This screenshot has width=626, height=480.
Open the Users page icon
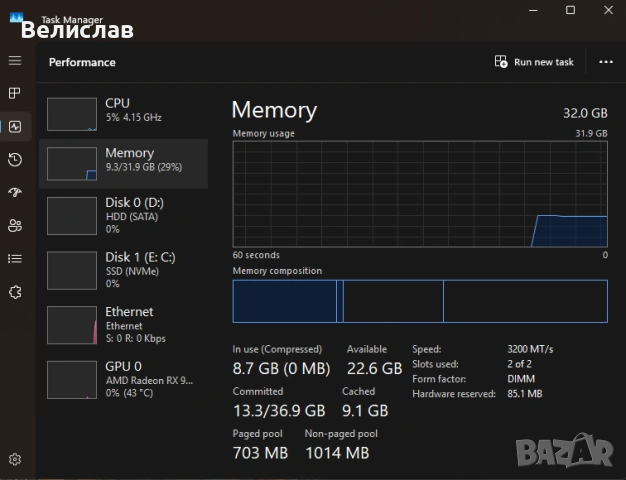(x=15, y=225)
